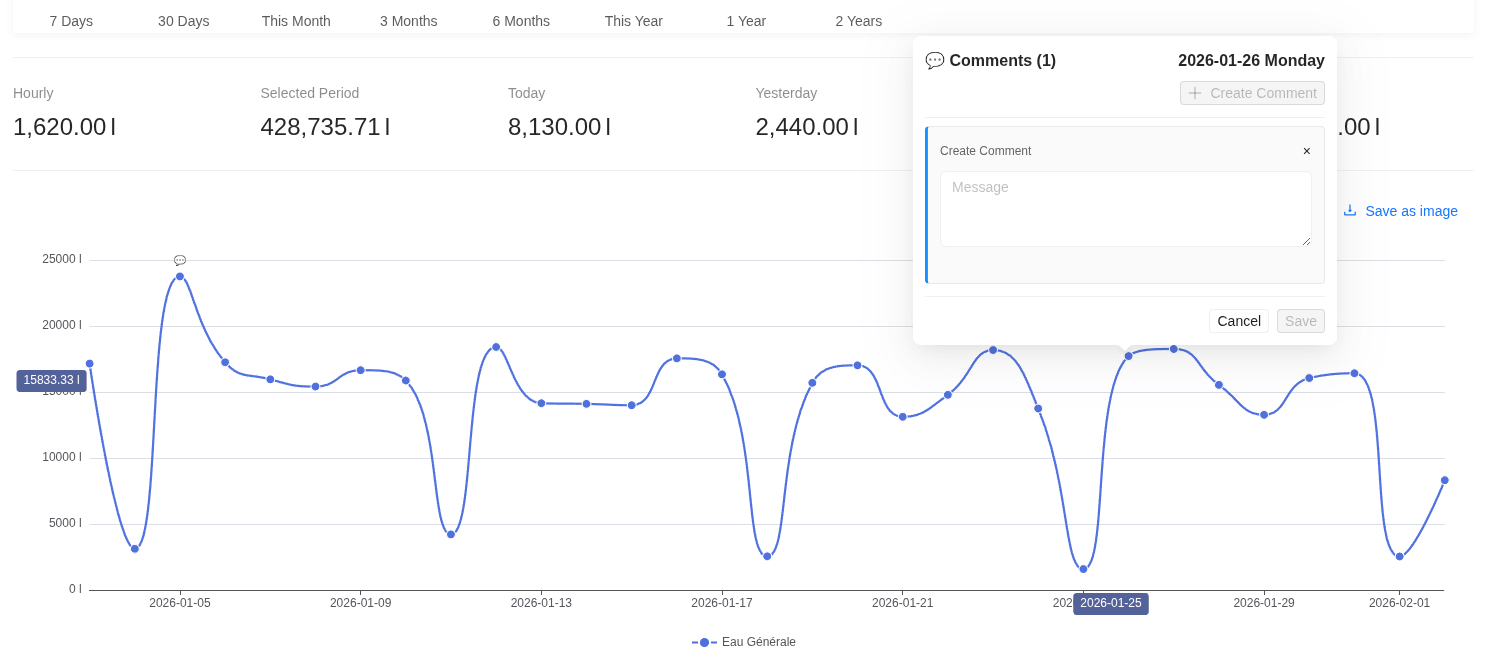
Task: Click the lowest data point near 2026-01-25
Action: (1083, 569)
